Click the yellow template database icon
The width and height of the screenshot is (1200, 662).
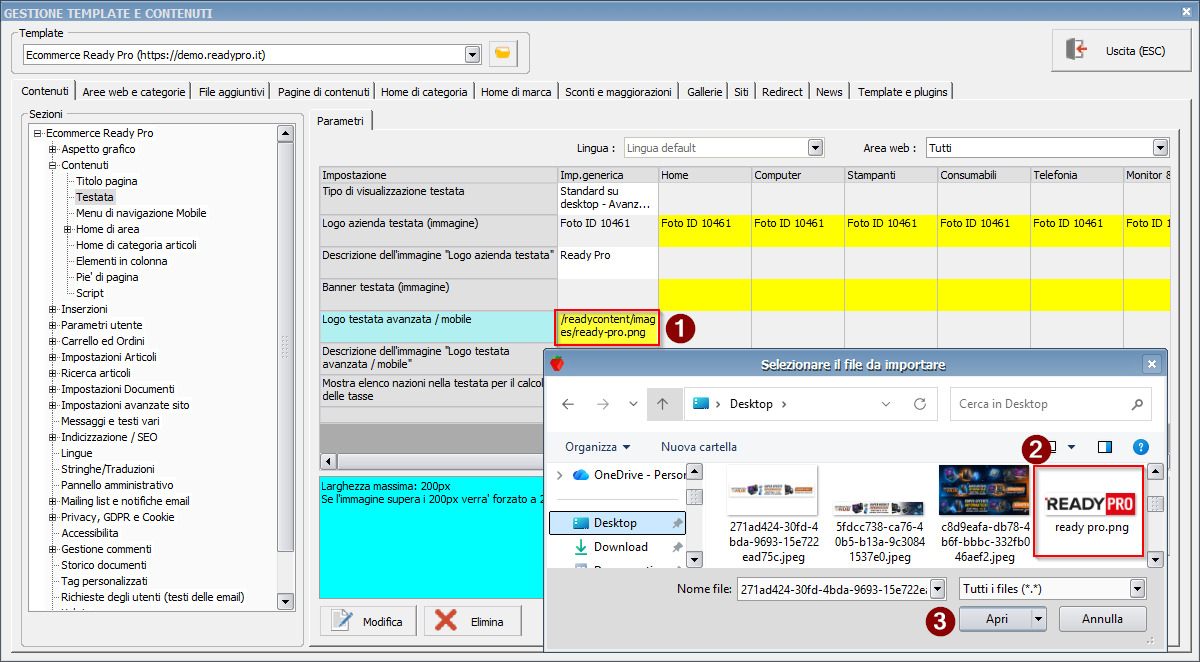point(503,54)
